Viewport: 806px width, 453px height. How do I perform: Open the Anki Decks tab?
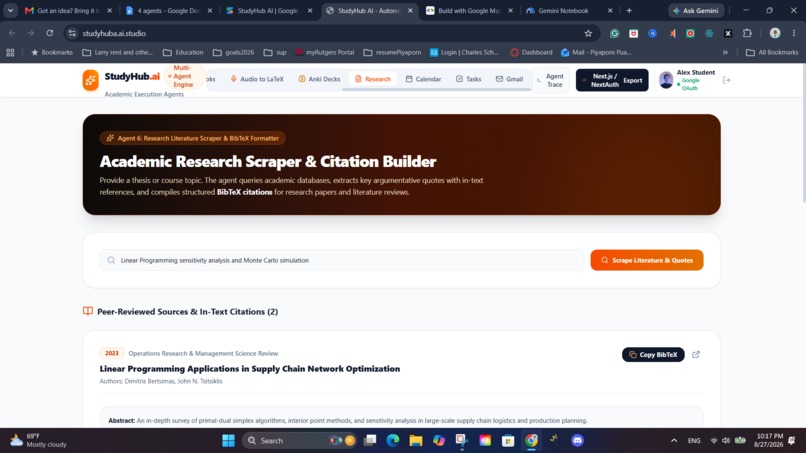(319, 79)
